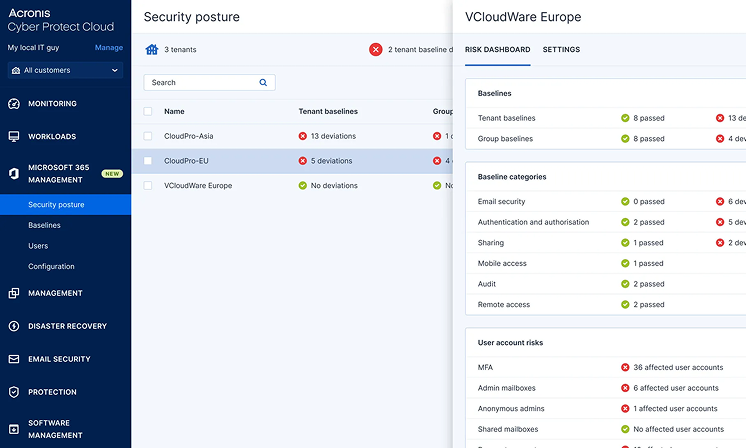
Task: Open the DISASTER RECOVERY menu label
Action: coord(67,326)
